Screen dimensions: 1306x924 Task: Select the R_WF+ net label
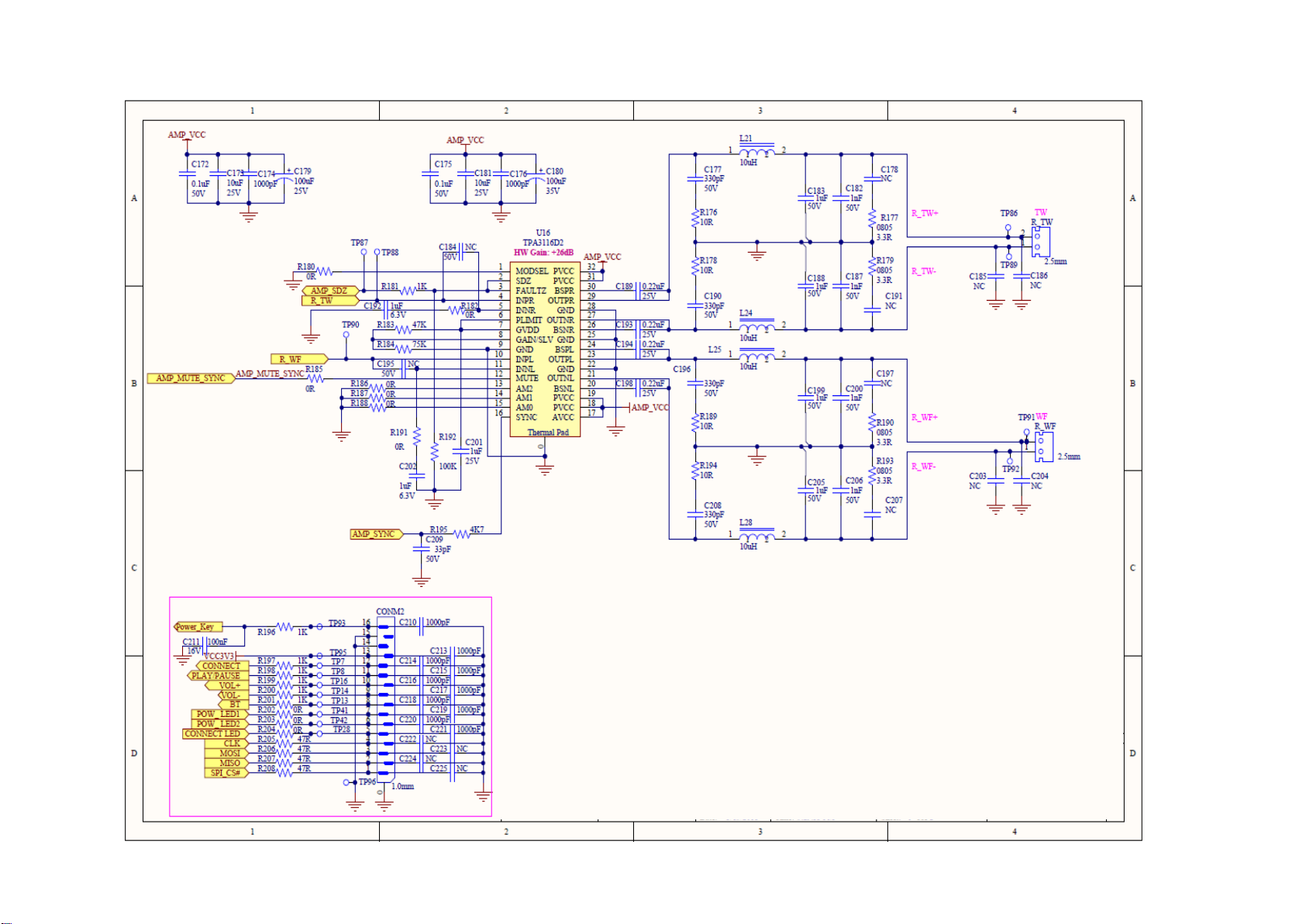coord(925,417)
